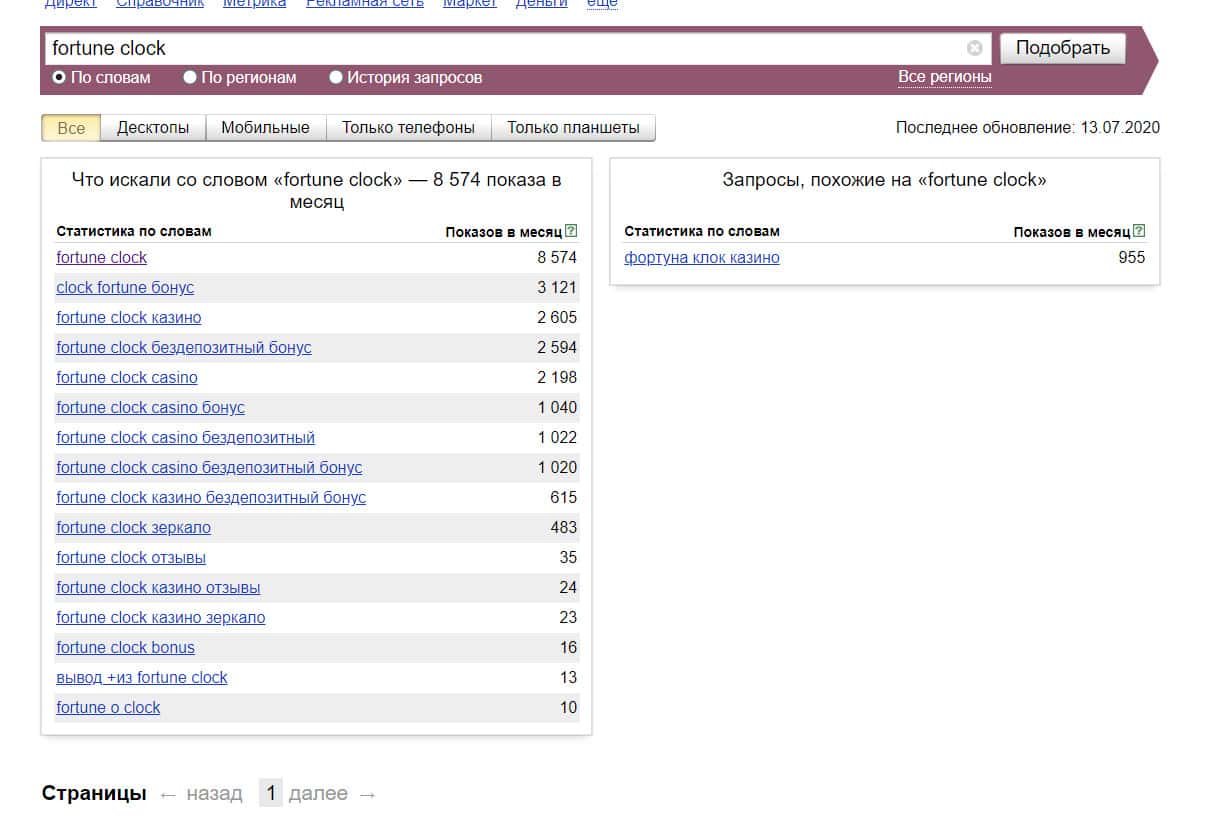Click into the 'fortune clock' search field
Viewport: 1215px width, 828px height.
click(x=500, y=48)
